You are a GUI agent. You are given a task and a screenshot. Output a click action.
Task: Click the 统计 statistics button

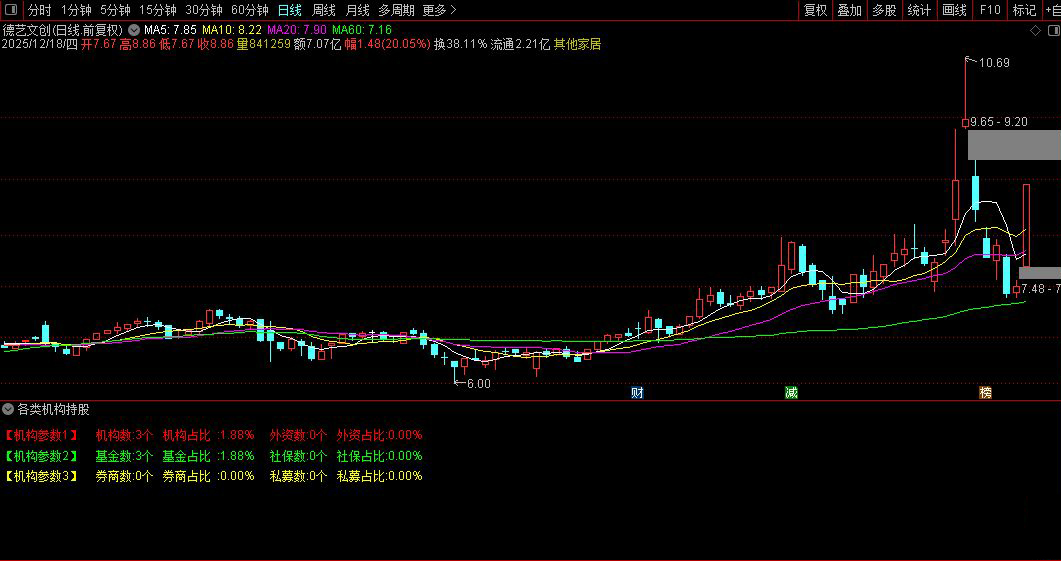[x=919, y=10]
